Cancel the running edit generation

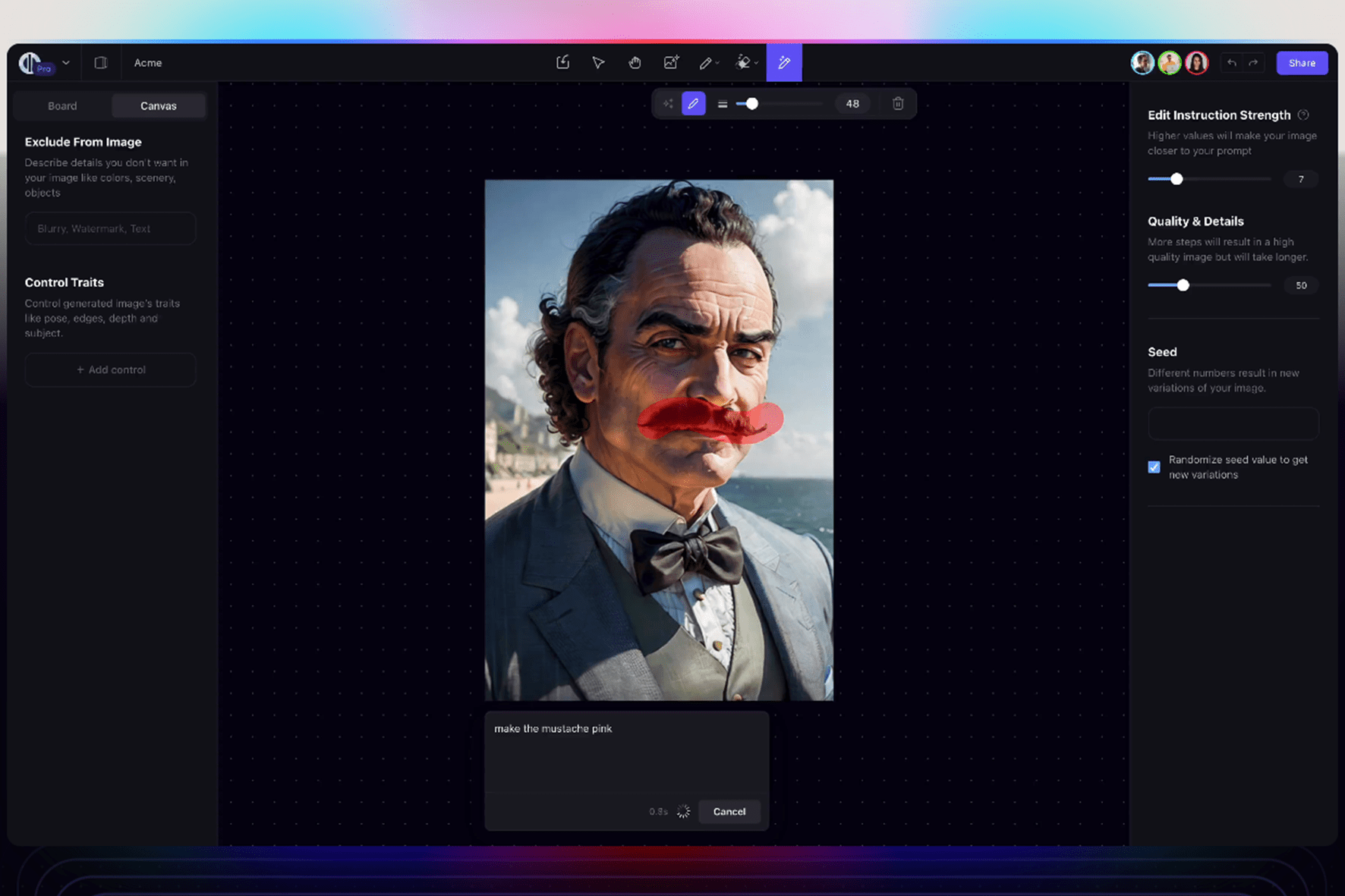729,811
